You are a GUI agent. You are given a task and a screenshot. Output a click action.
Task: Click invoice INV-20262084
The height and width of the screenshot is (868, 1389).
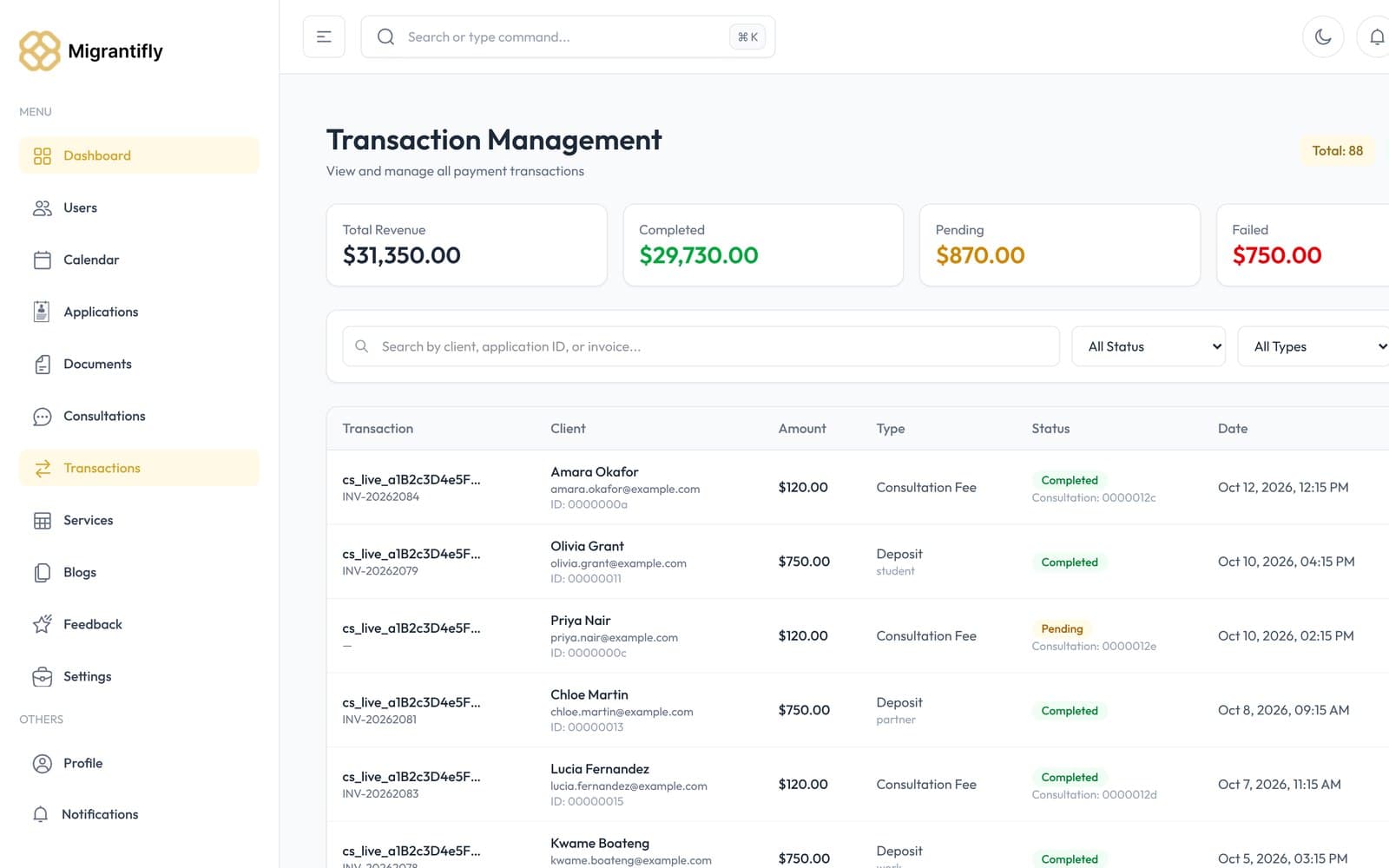point(380,496)
